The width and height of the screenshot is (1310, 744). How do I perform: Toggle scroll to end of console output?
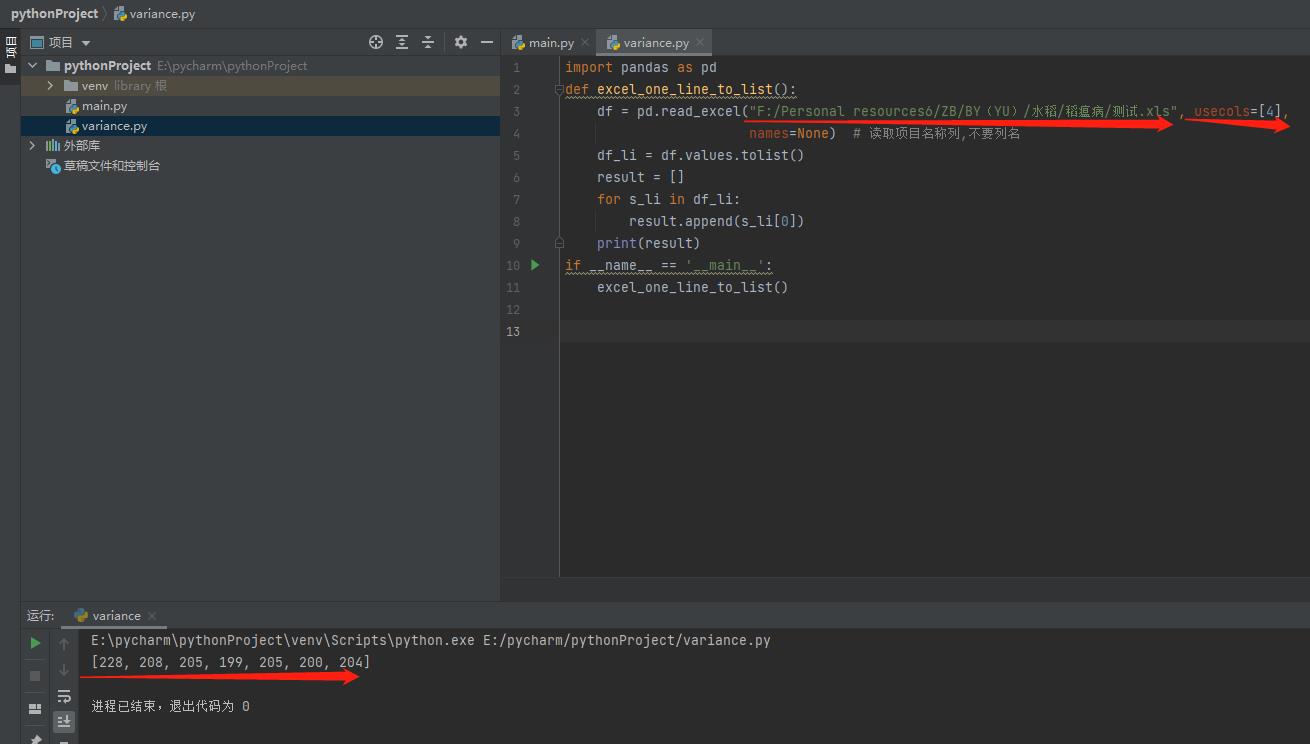point(64,721)
